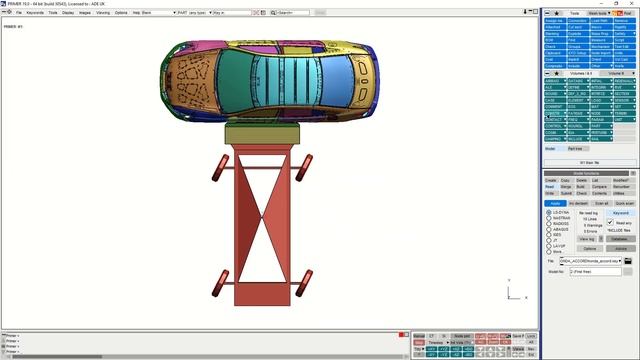The width and height of the screenshot is (640, 360).
Task: Open the Cut sect tool
Action: [578, 27]
